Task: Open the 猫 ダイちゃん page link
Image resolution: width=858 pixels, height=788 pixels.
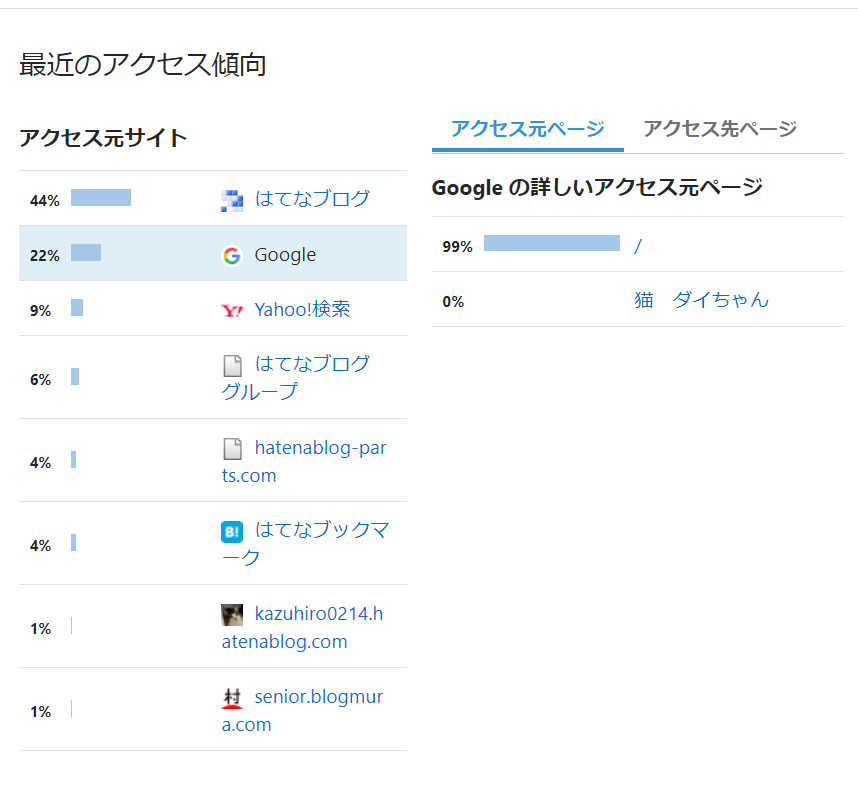Action: coord(702,300)
